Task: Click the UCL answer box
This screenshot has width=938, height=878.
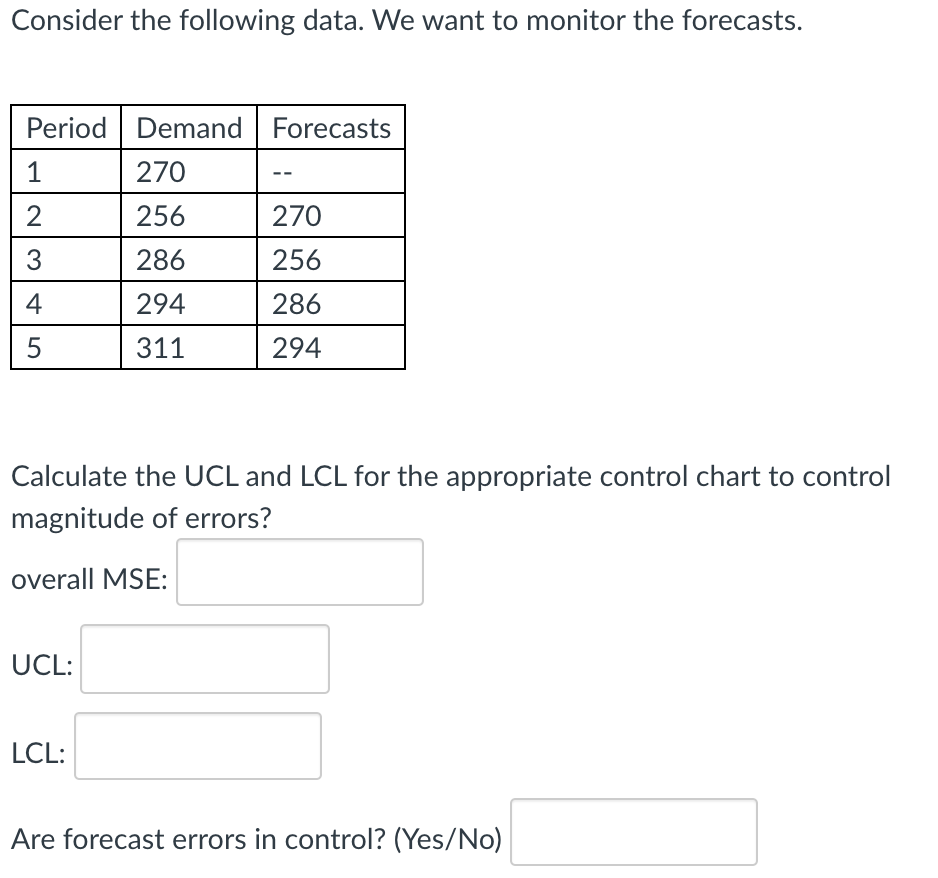Action: click(204, 658)
